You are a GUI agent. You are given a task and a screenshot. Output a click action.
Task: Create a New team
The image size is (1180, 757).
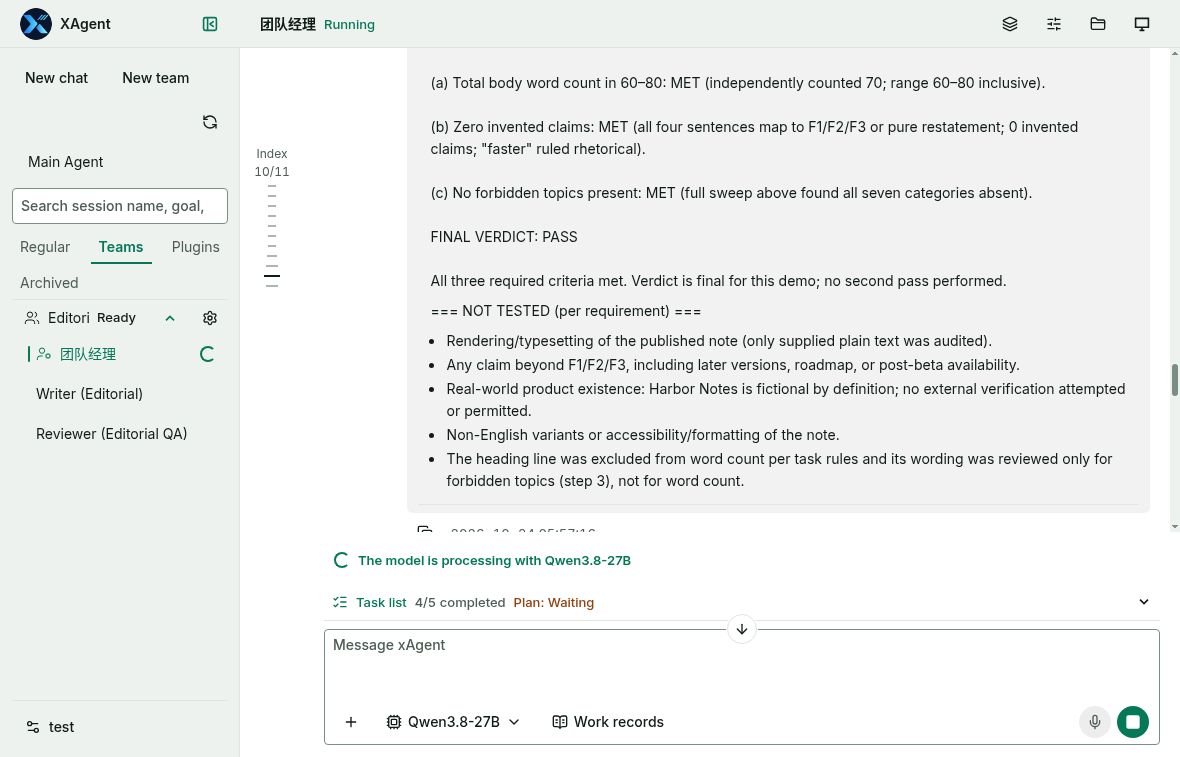[156, 78]
